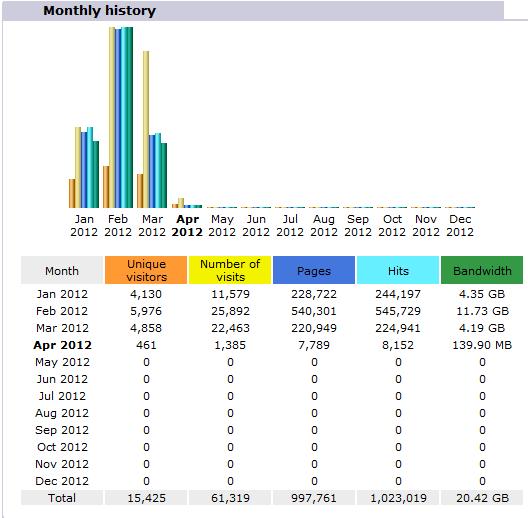The image size is (528, 518).
Task: Click the blue Pages column header
Action: [x=314, y=270]
